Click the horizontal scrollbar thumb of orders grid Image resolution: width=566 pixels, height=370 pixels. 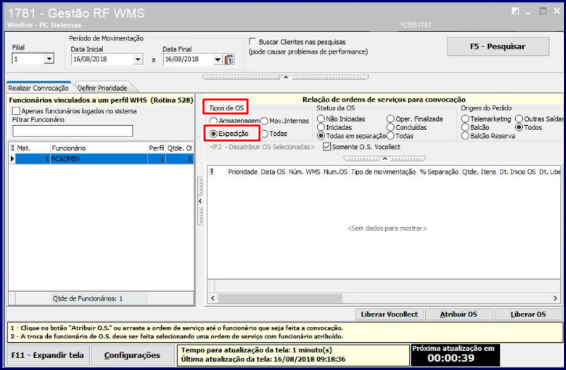(280, 298)
